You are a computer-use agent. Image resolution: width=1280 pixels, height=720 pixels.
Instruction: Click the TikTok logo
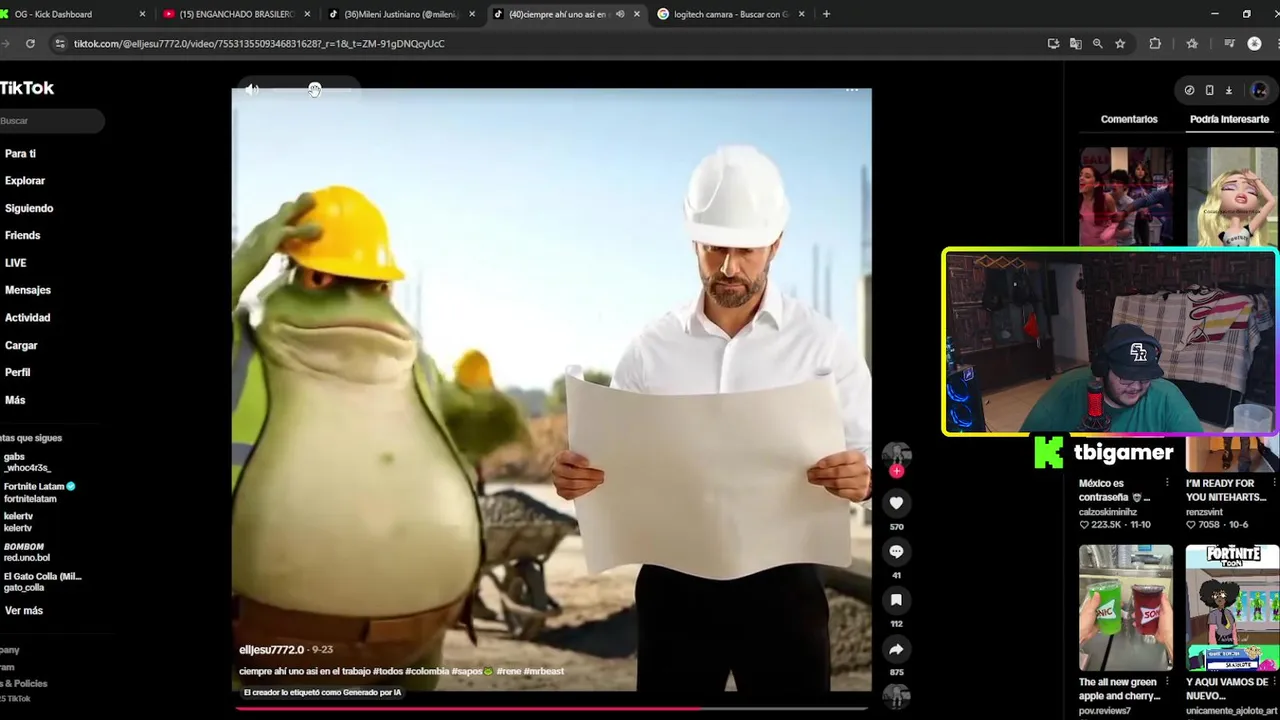coord(27,88)
